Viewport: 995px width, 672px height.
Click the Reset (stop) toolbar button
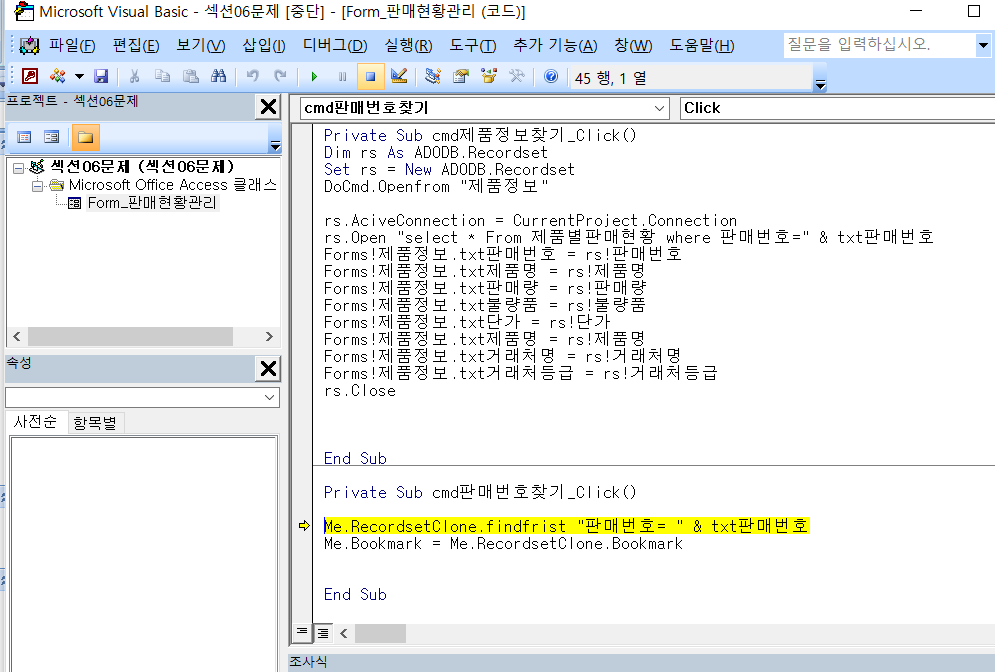click(x=370, y=76)
